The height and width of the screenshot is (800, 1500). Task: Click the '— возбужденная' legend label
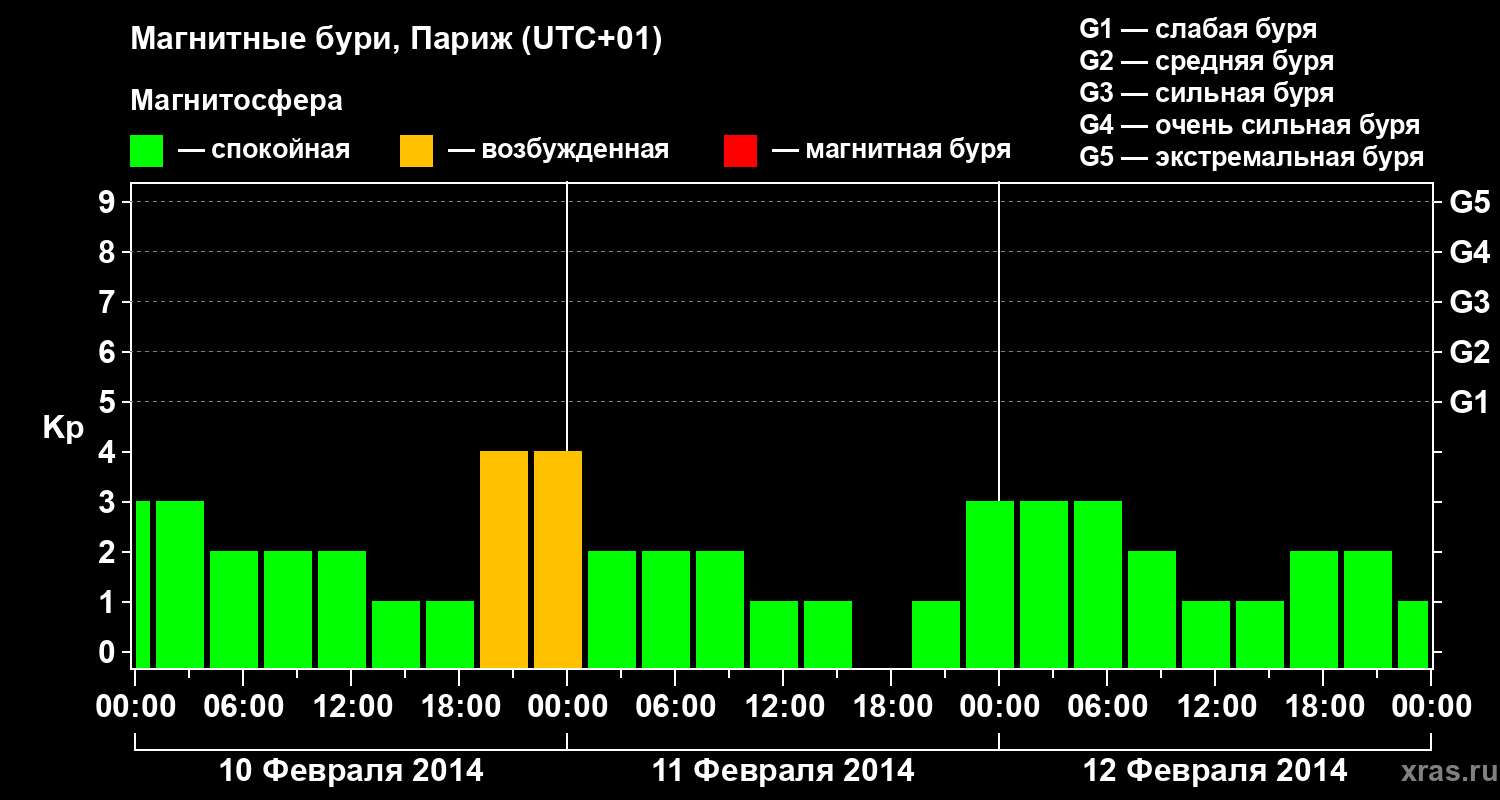[558, 150]
